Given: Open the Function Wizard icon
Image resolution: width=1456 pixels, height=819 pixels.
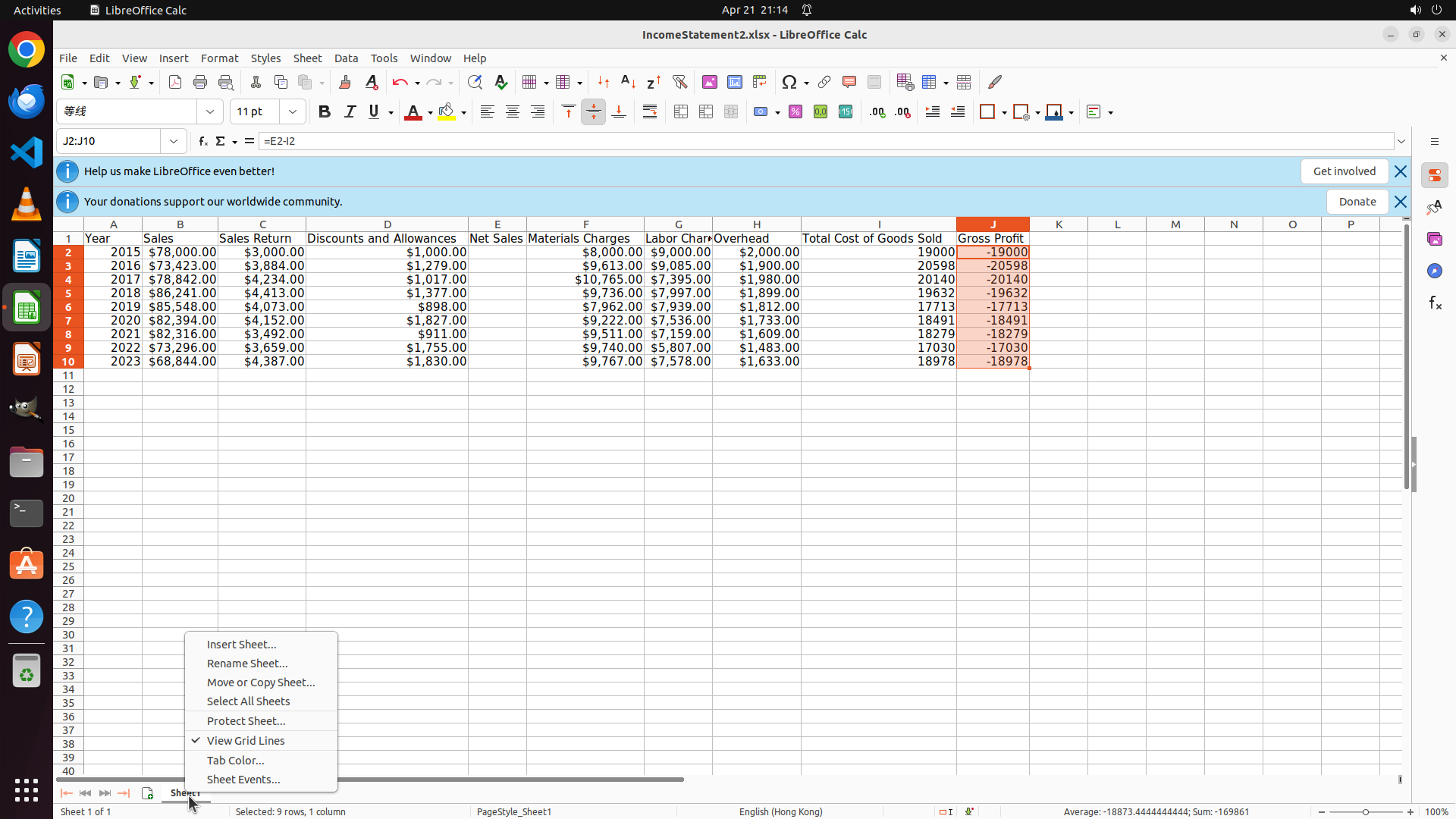Looking at the screenshot, I should click(x=202, y=141).
